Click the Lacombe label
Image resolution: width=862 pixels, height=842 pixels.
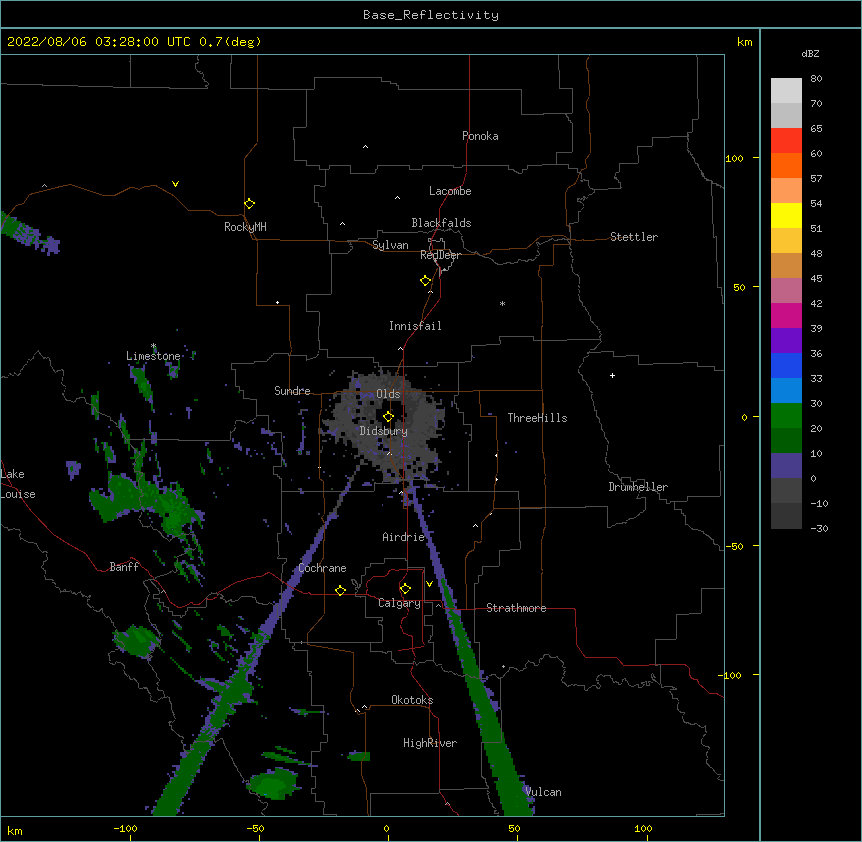pyautogui.click(x=450, y=191)
